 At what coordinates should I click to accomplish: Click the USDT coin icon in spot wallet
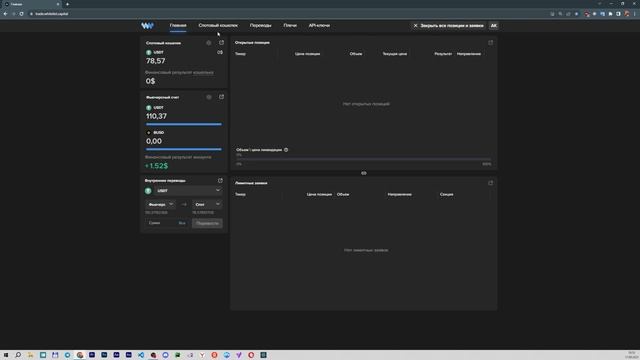tap(149, 53)
